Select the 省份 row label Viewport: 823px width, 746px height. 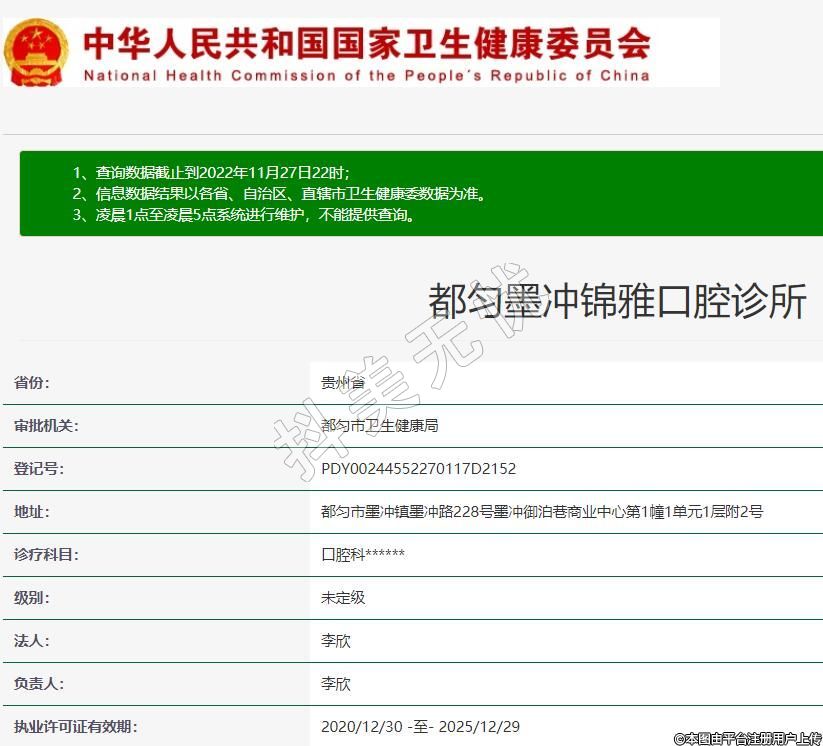coord(32,383)
